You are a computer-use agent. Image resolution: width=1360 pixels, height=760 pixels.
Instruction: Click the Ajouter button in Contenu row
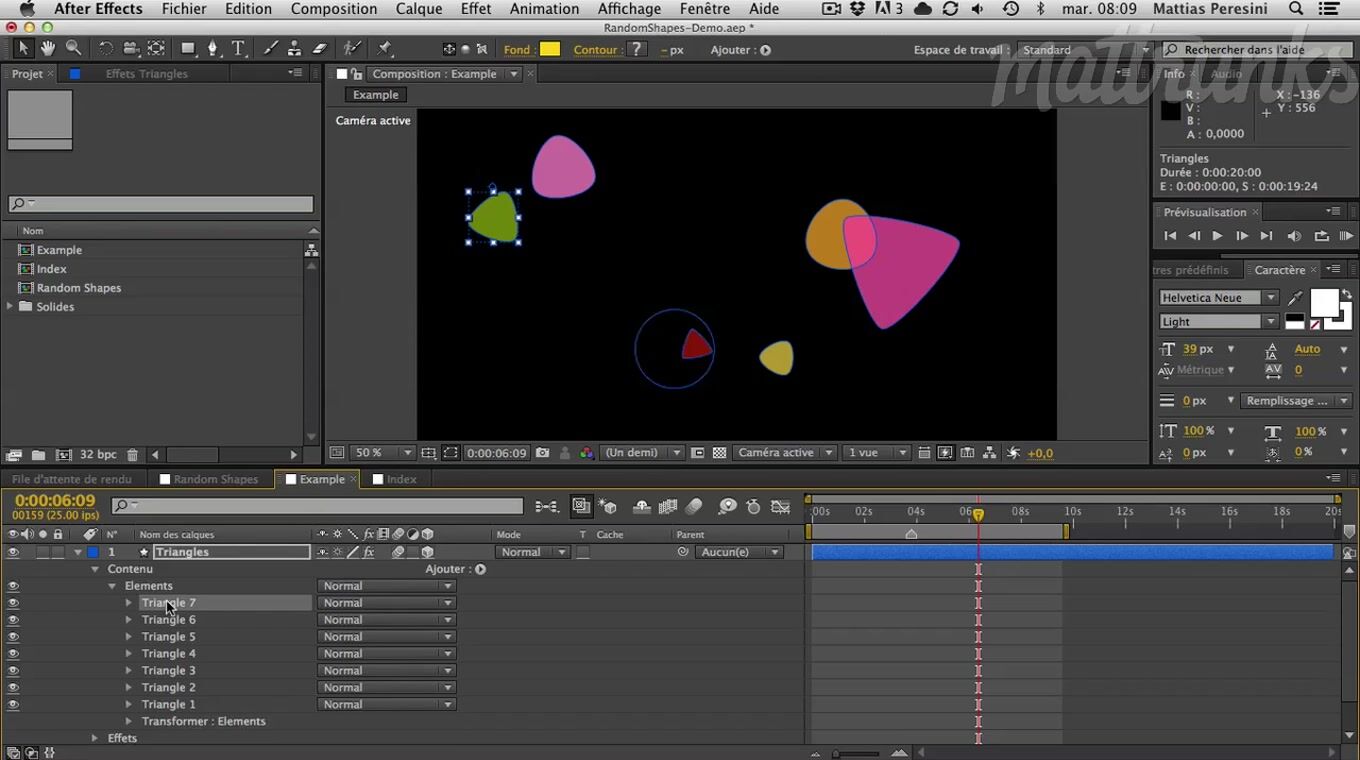pos(480,569)
